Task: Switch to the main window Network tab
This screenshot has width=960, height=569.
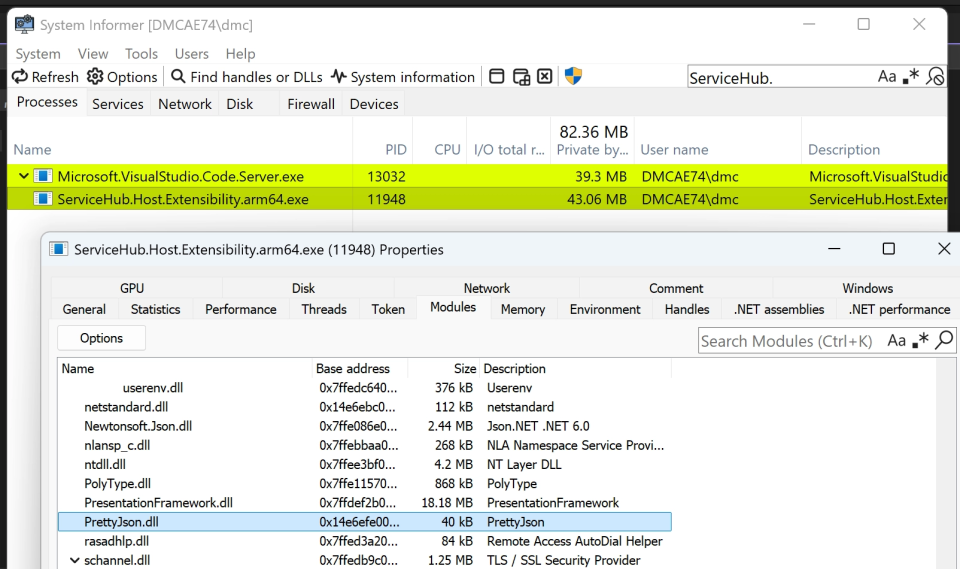Action: (x=185, y=104)
